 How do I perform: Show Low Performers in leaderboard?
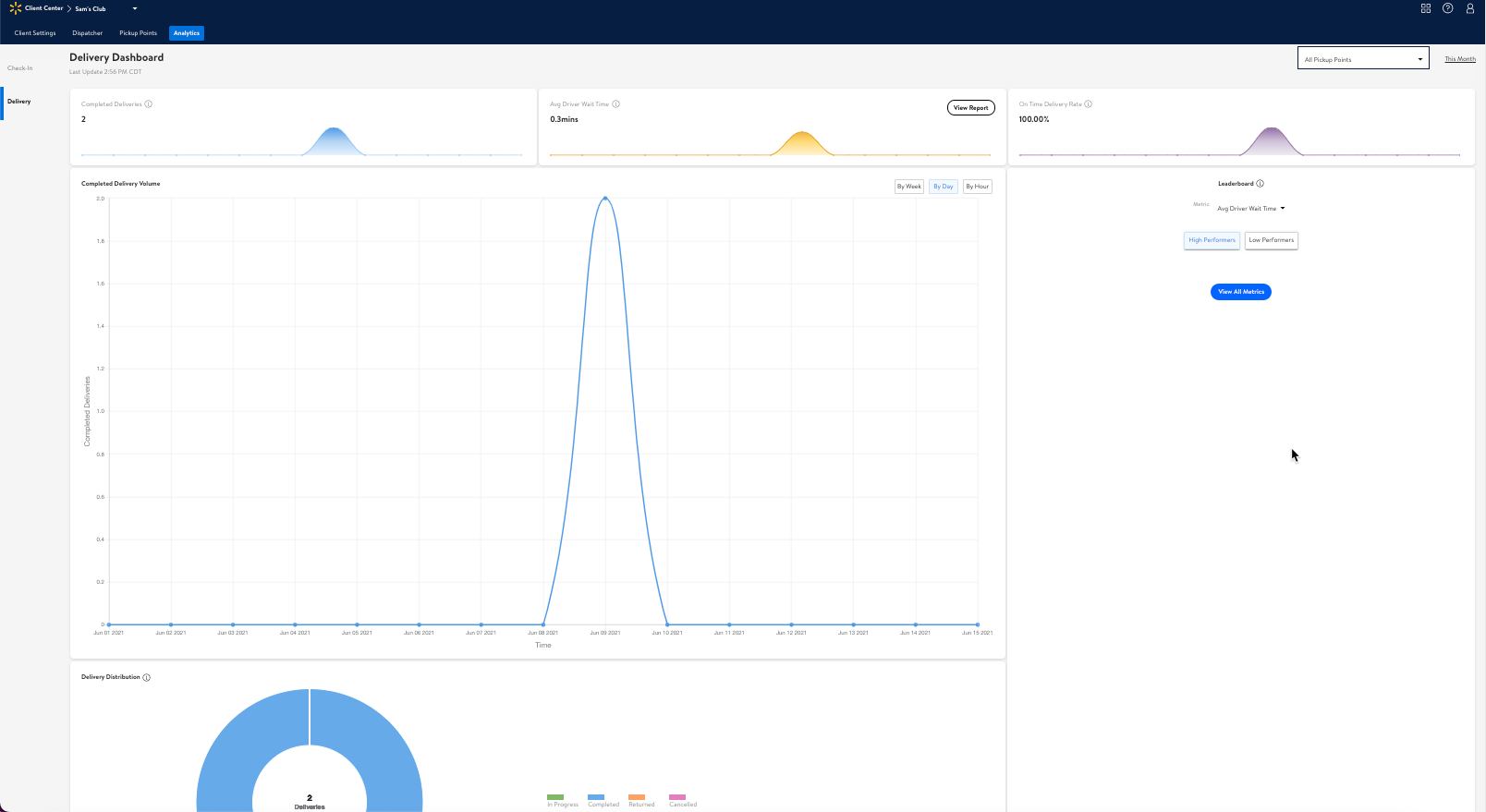[x=1272, y=240]
